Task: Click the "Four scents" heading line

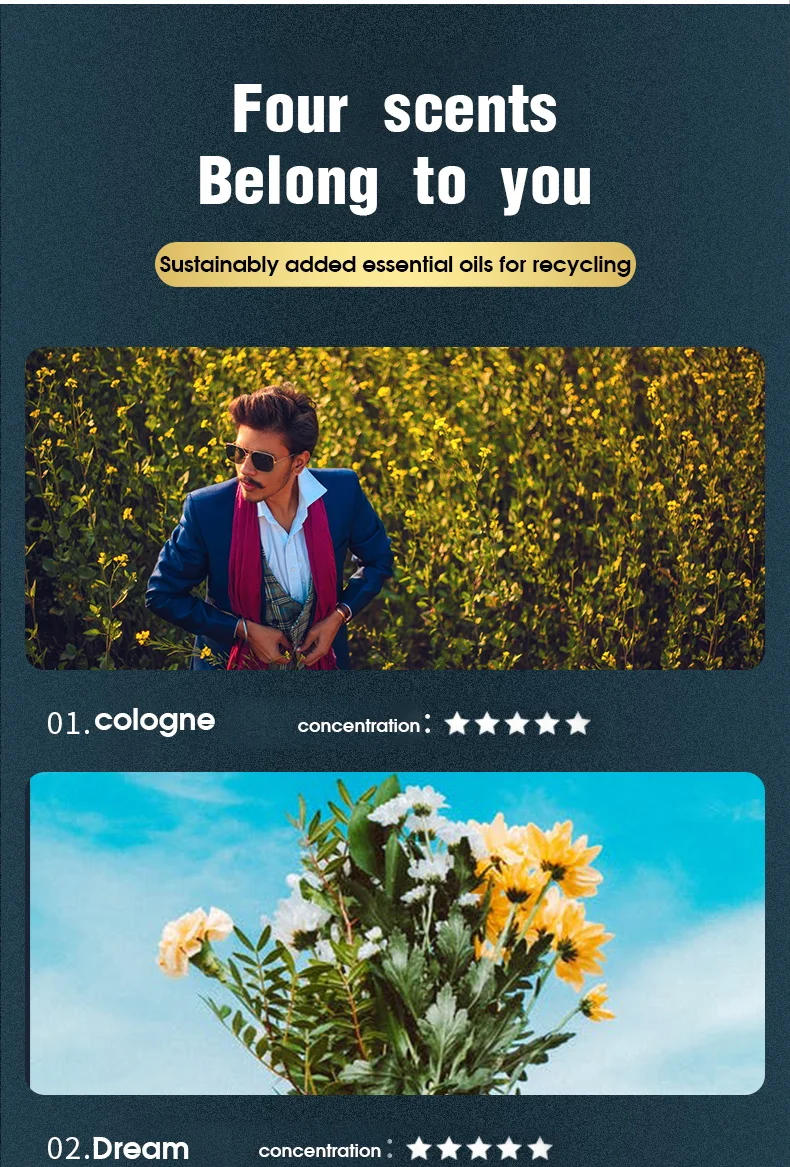Action: (395, 109)
